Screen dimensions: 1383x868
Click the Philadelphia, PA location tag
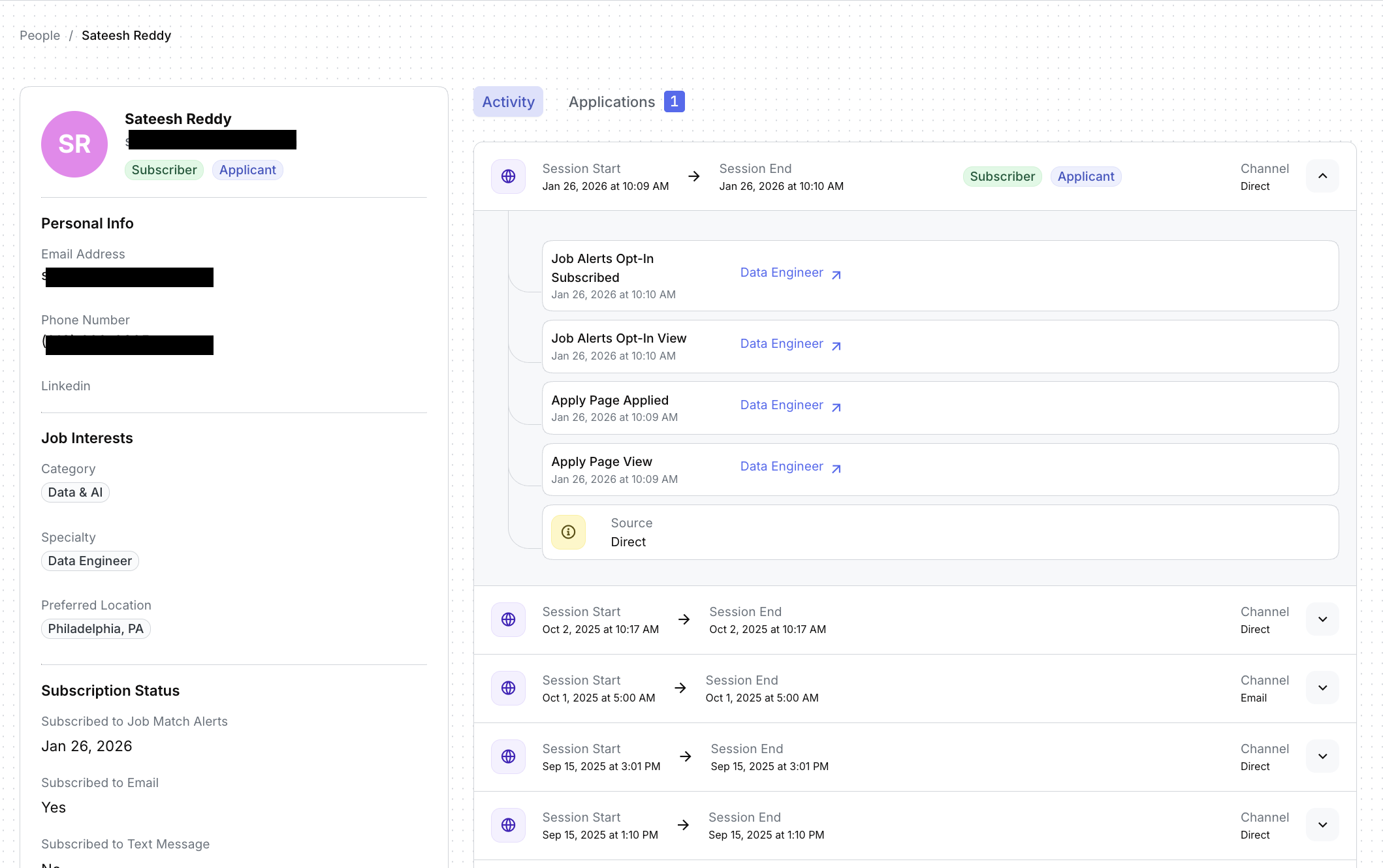[x=95, y=628]
